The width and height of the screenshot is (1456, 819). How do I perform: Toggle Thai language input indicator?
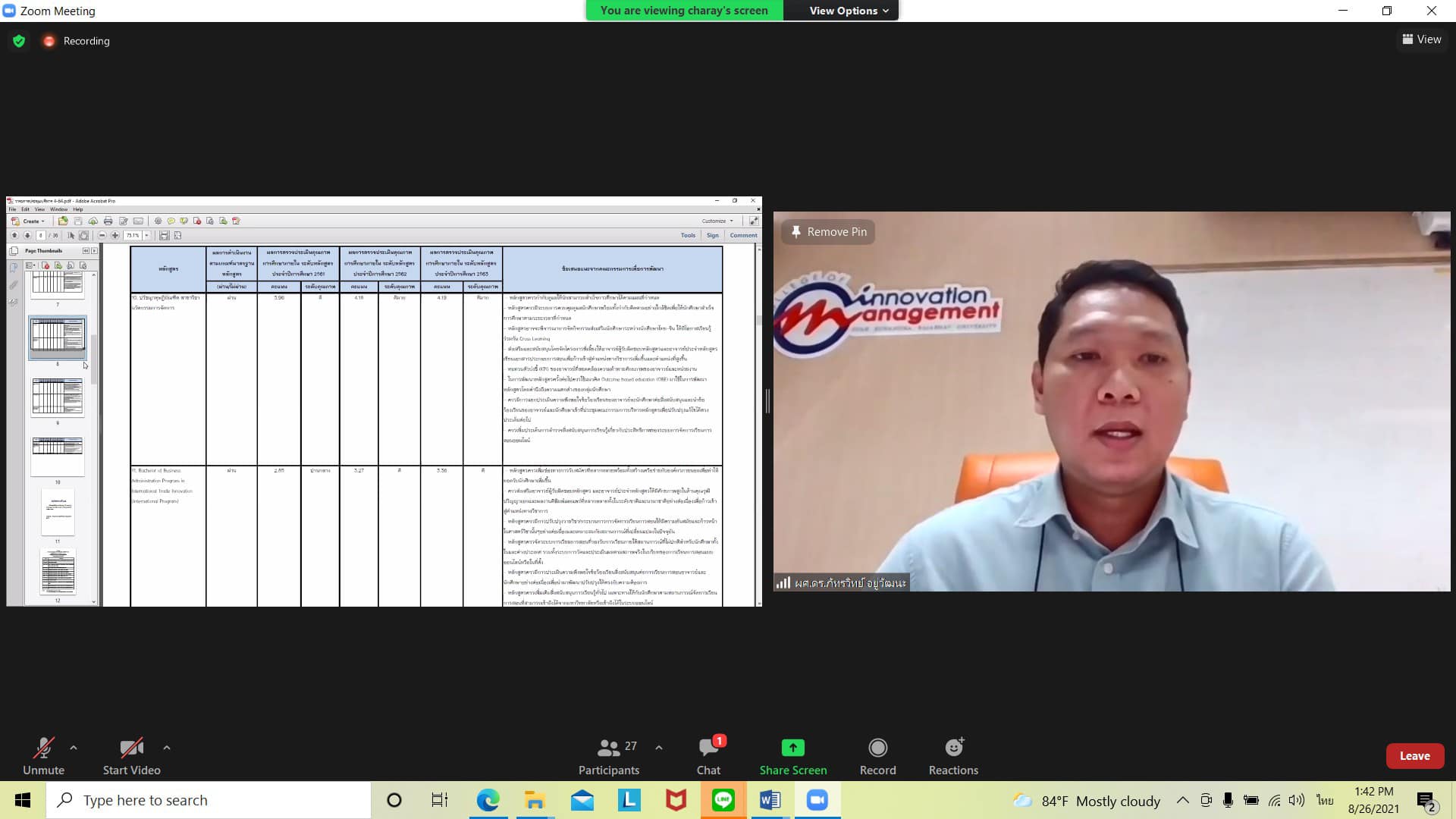[1325, 801]
